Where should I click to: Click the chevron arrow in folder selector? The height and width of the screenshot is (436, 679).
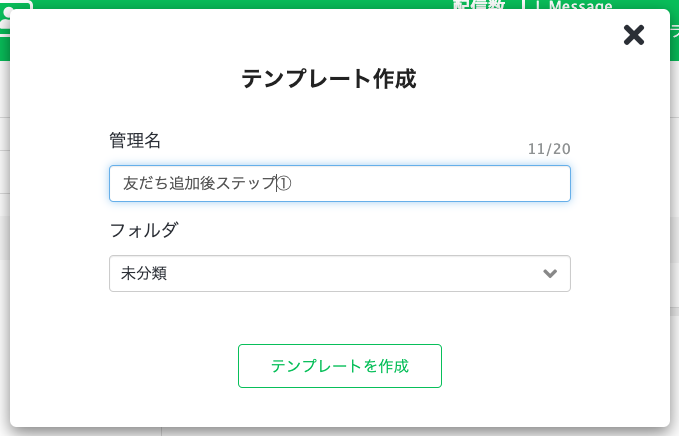[x=550, y=273]
